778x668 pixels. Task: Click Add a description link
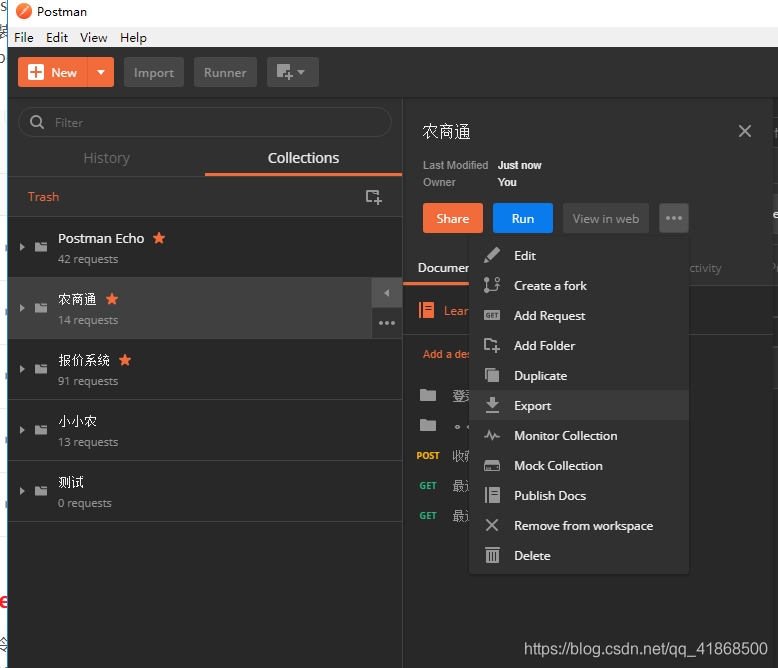point(446,354)
